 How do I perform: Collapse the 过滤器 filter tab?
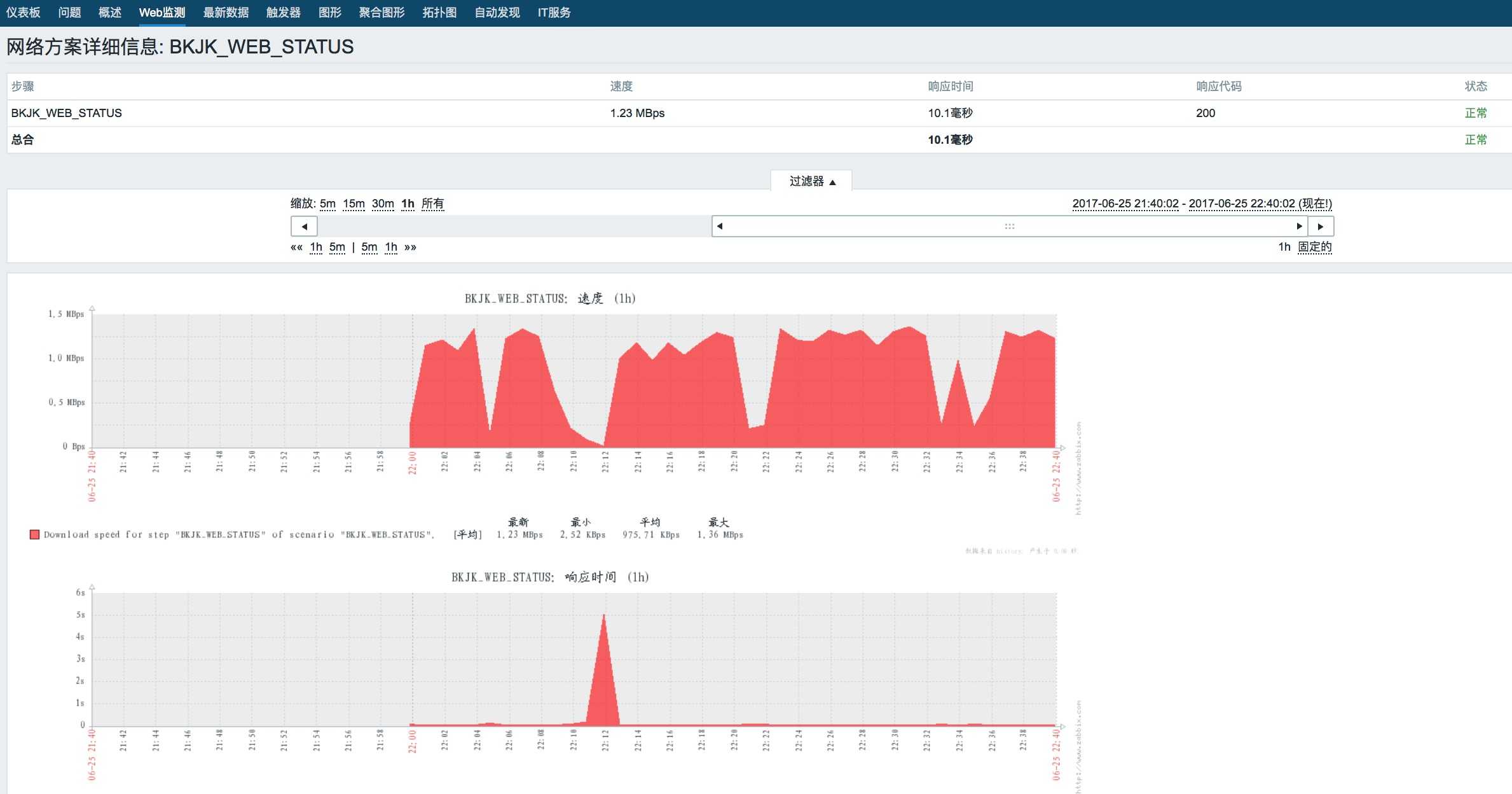click(812, 181)
